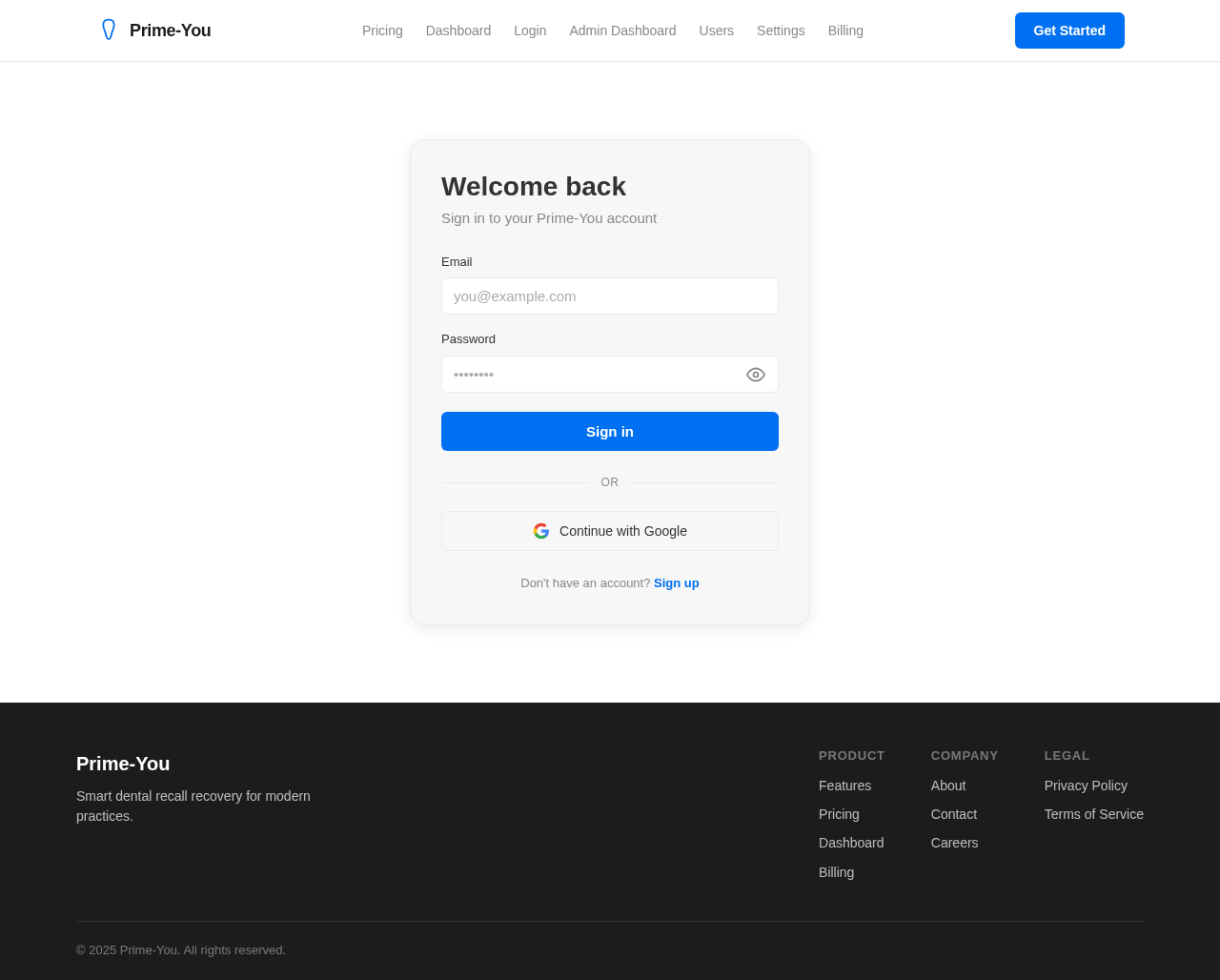Click the Password field label
Screen dimensions: 1220x980
click(468, 338)
